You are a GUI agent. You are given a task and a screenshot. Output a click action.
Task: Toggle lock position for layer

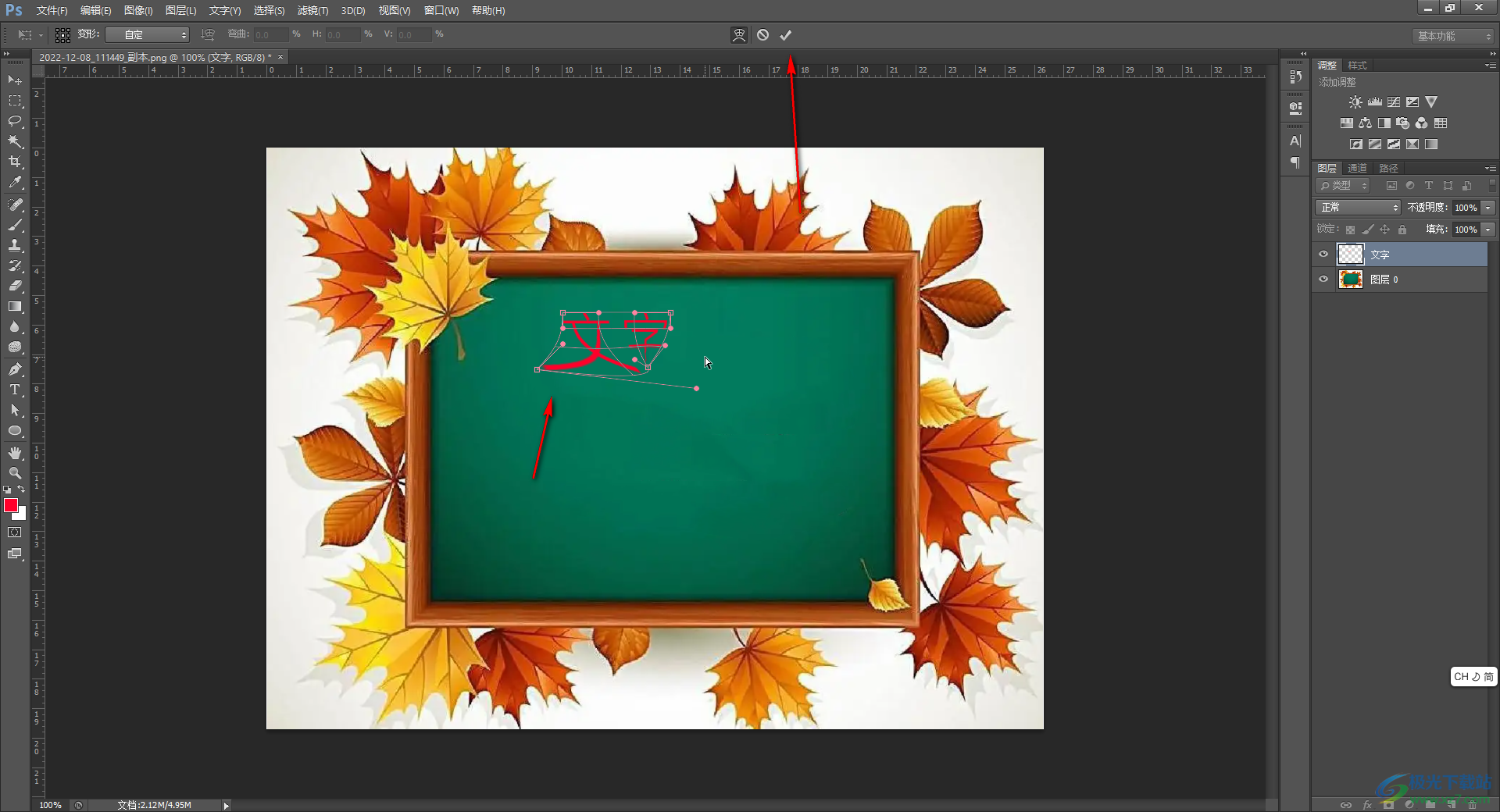point(1384,230)
